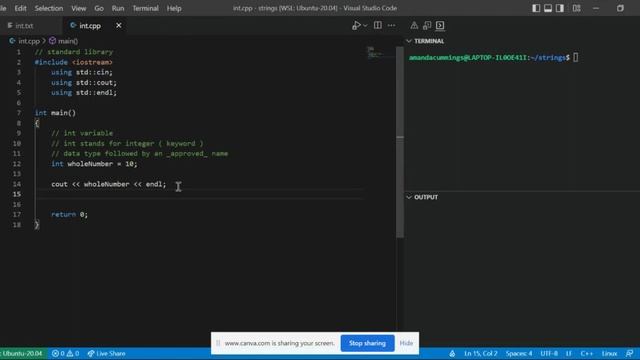This screenshot has height=360, width=640.
Task: Click the 'int main()' line
Action: pyautogui.click(x=55, y=113)
